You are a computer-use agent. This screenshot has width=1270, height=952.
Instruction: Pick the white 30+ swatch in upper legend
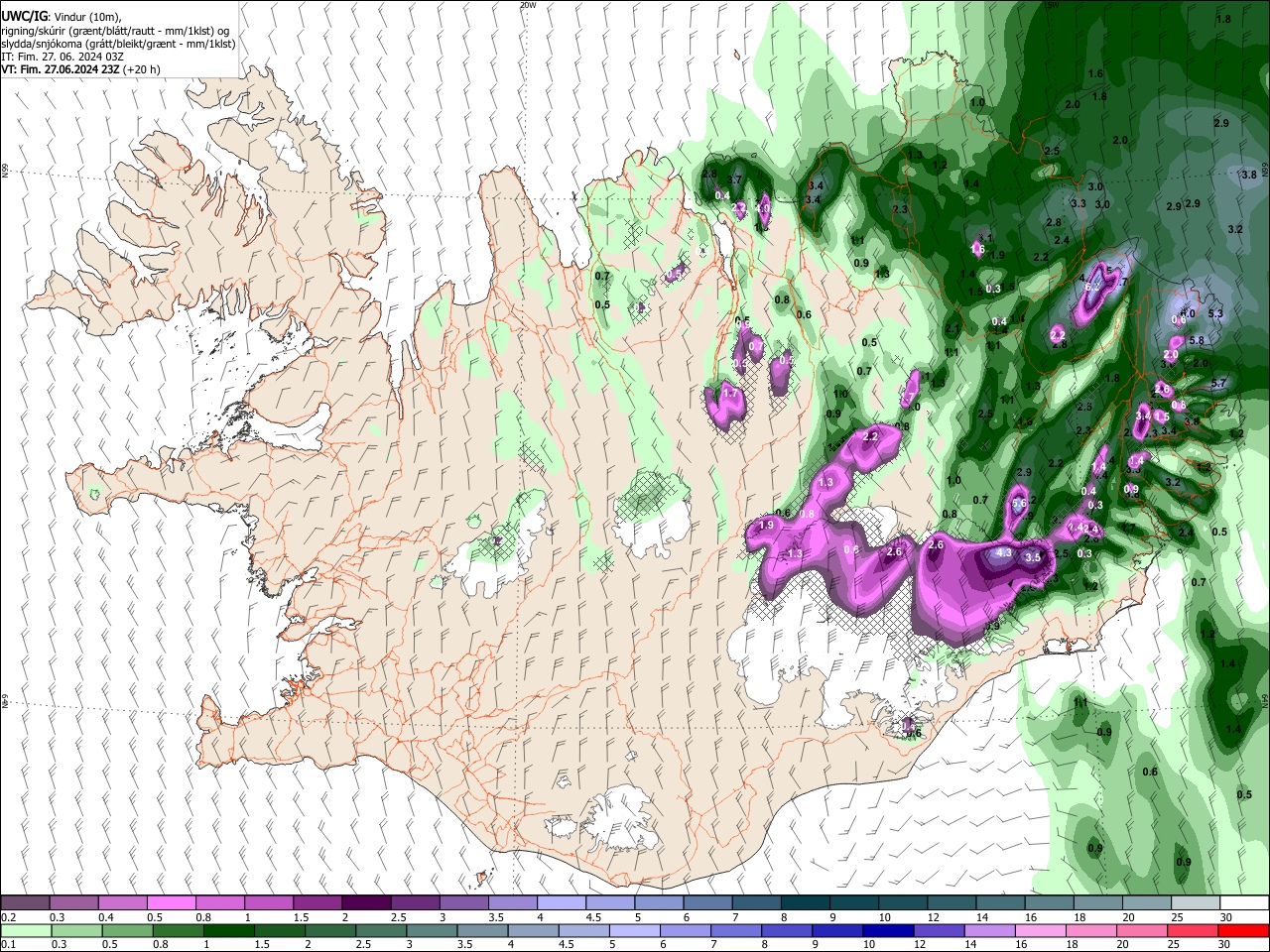point(1243,903)
